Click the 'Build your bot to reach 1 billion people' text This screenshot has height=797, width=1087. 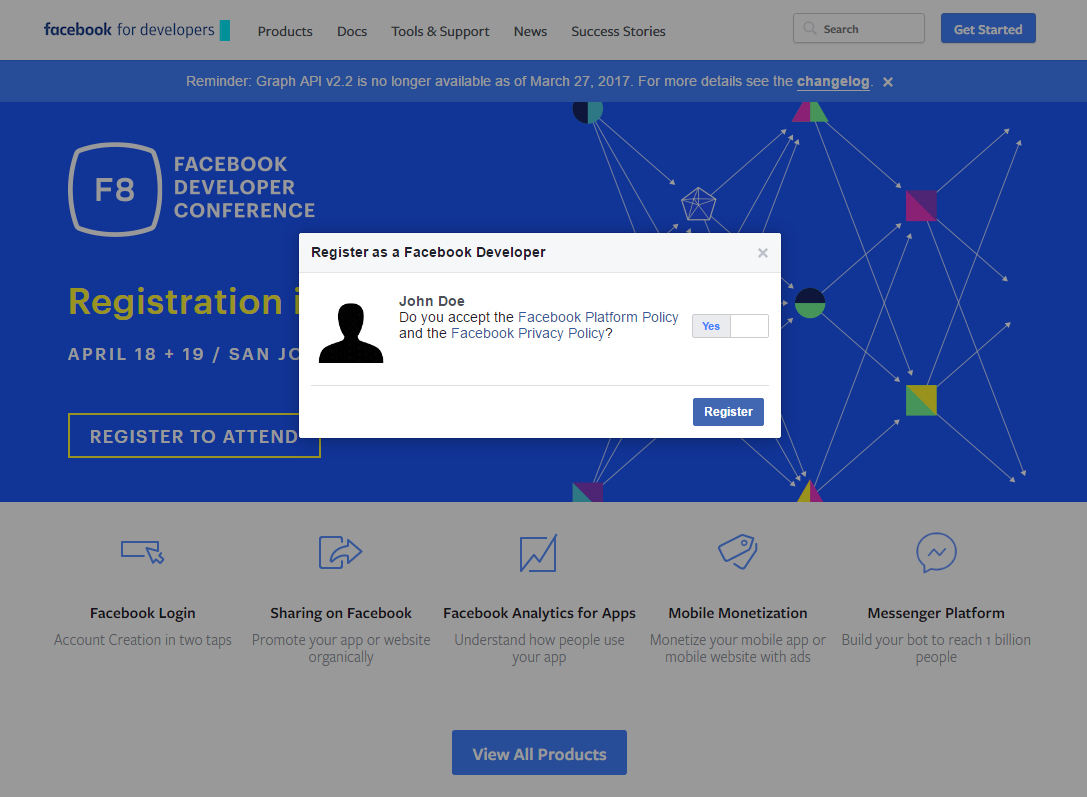pos(936,649)
